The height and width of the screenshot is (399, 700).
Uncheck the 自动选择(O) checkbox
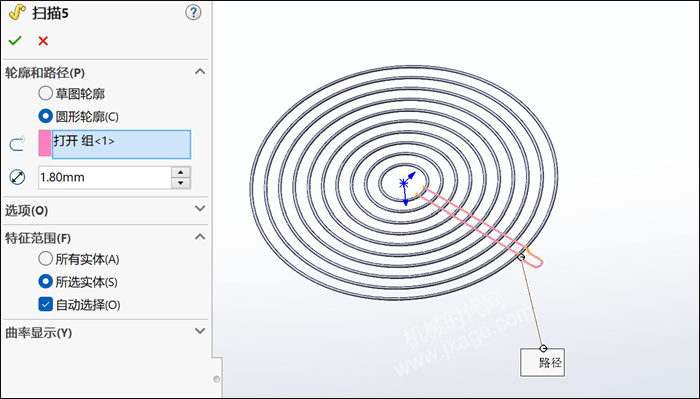45,304
